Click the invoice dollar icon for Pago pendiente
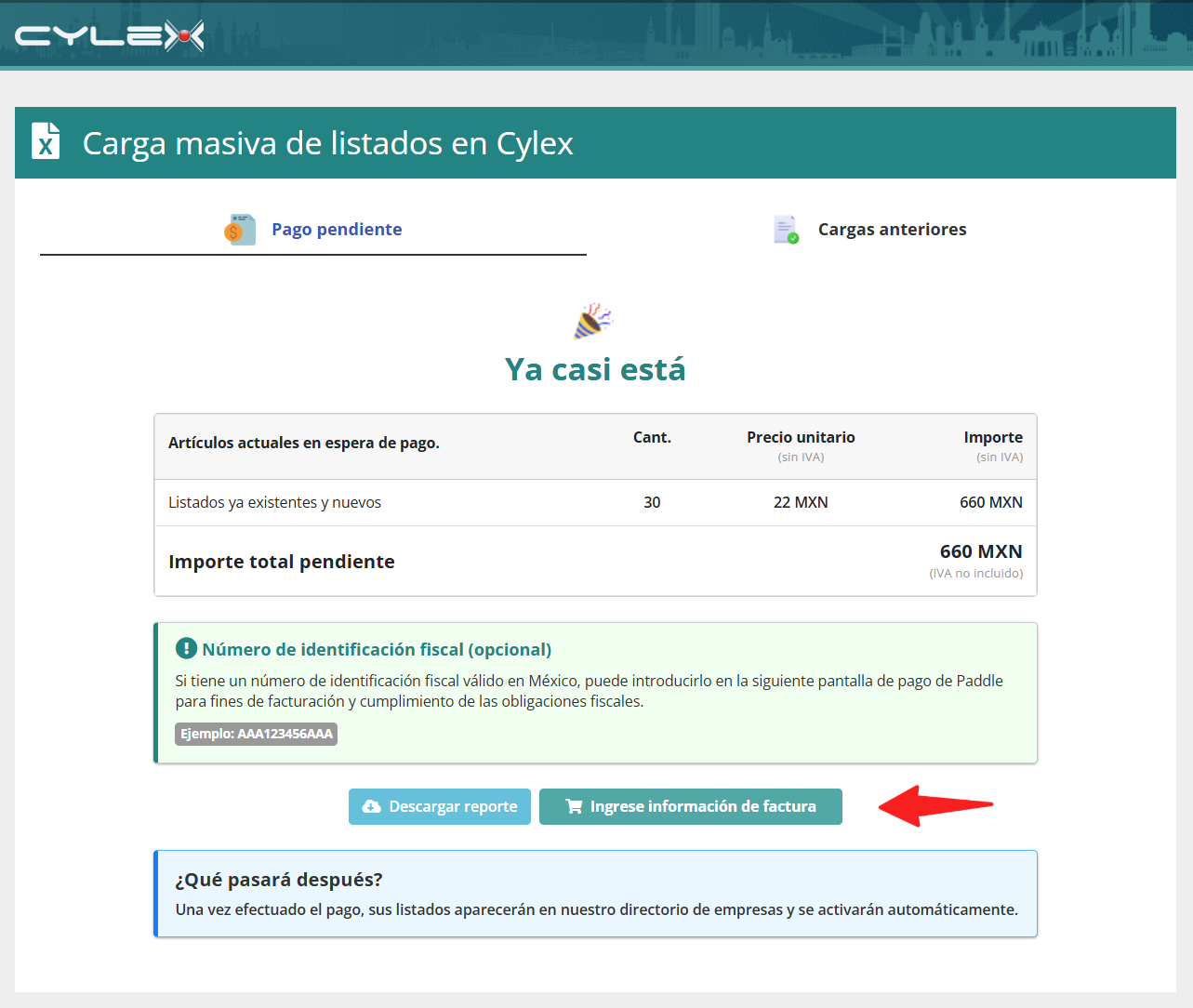This screenshot has height=1008, width=1193. point(240,229)
